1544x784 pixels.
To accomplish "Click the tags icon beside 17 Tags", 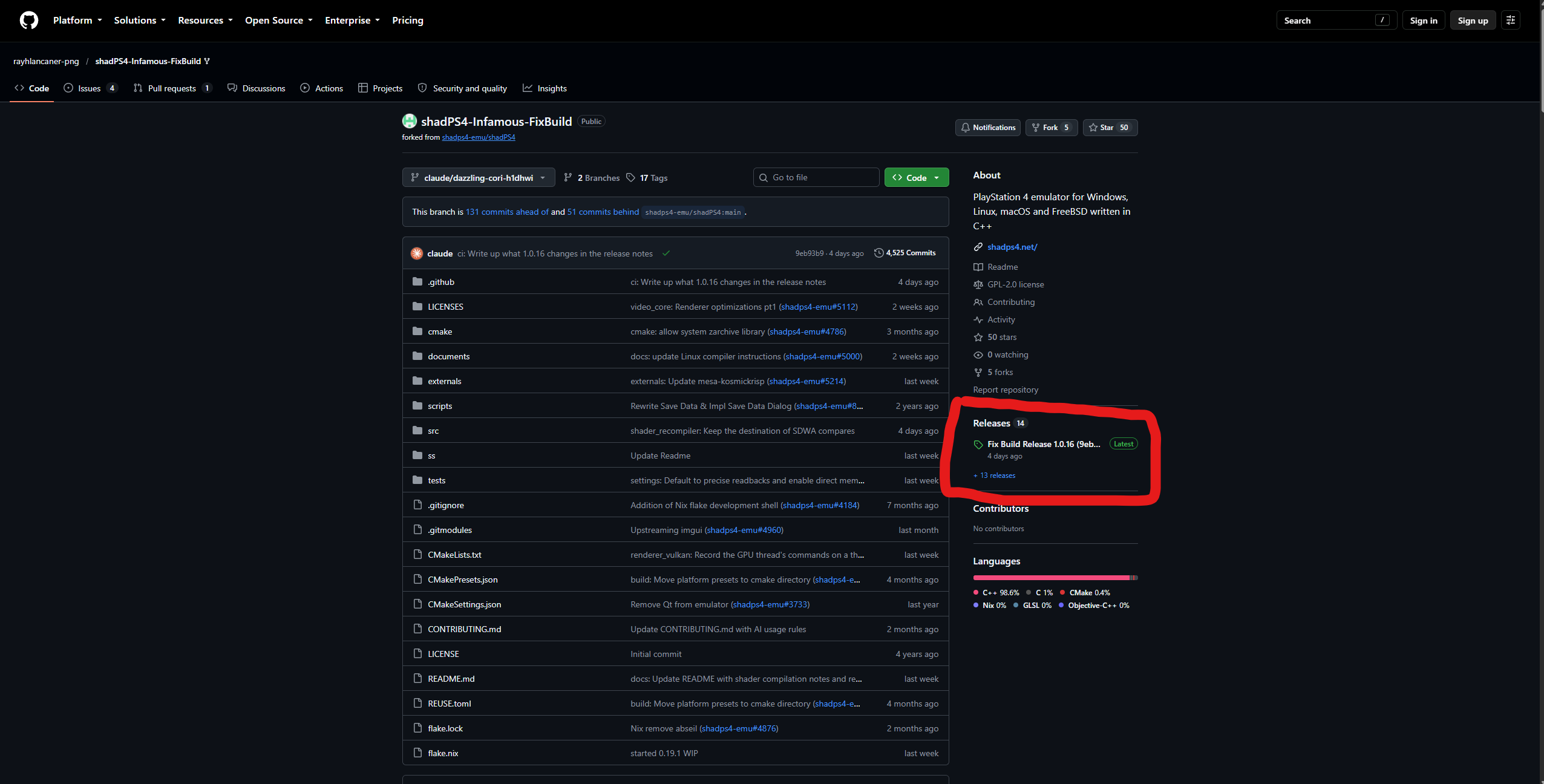I will point(631,178).
